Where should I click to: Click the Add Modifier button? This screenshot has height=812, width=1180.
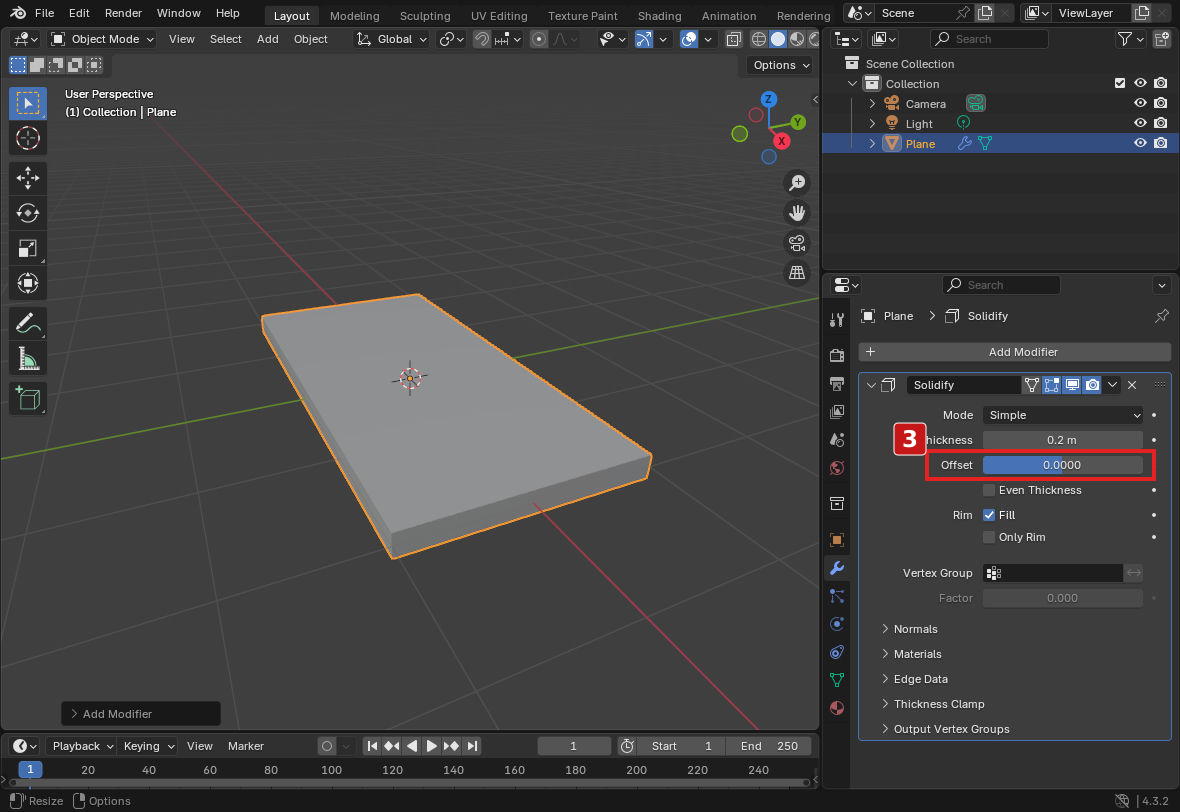(1014, 352)
